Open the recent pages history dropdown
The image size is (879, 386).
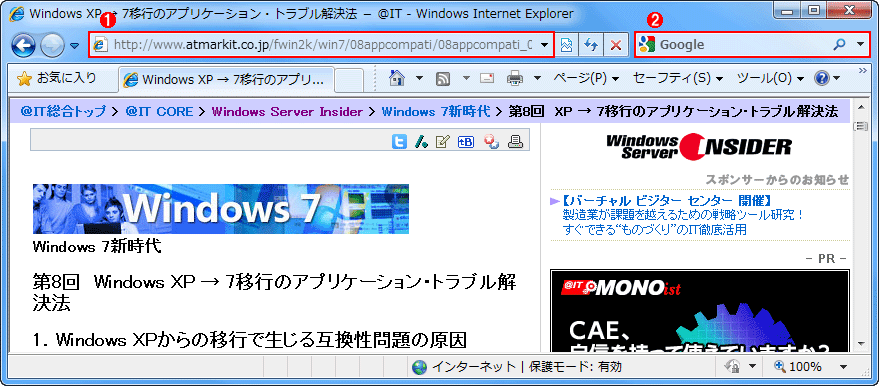(75, 46)
